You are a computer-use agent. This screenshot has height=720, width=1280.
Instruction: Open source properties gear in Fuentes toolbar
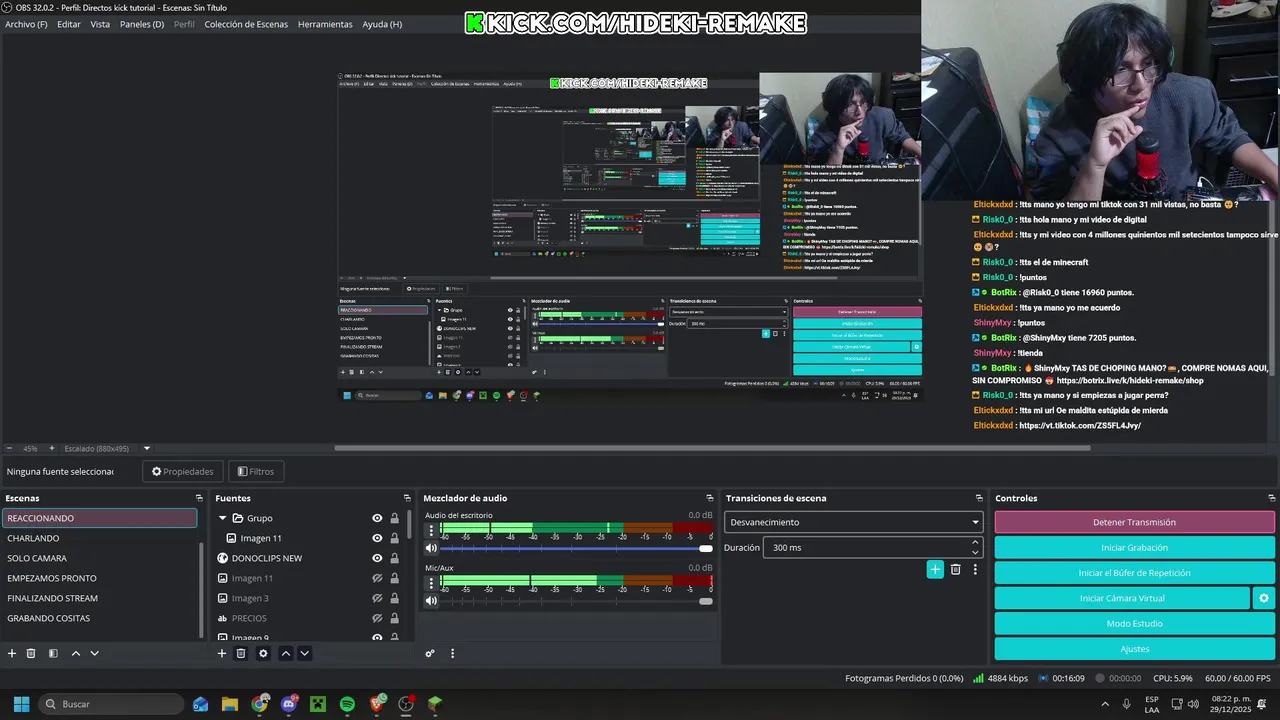click(263, 653)
